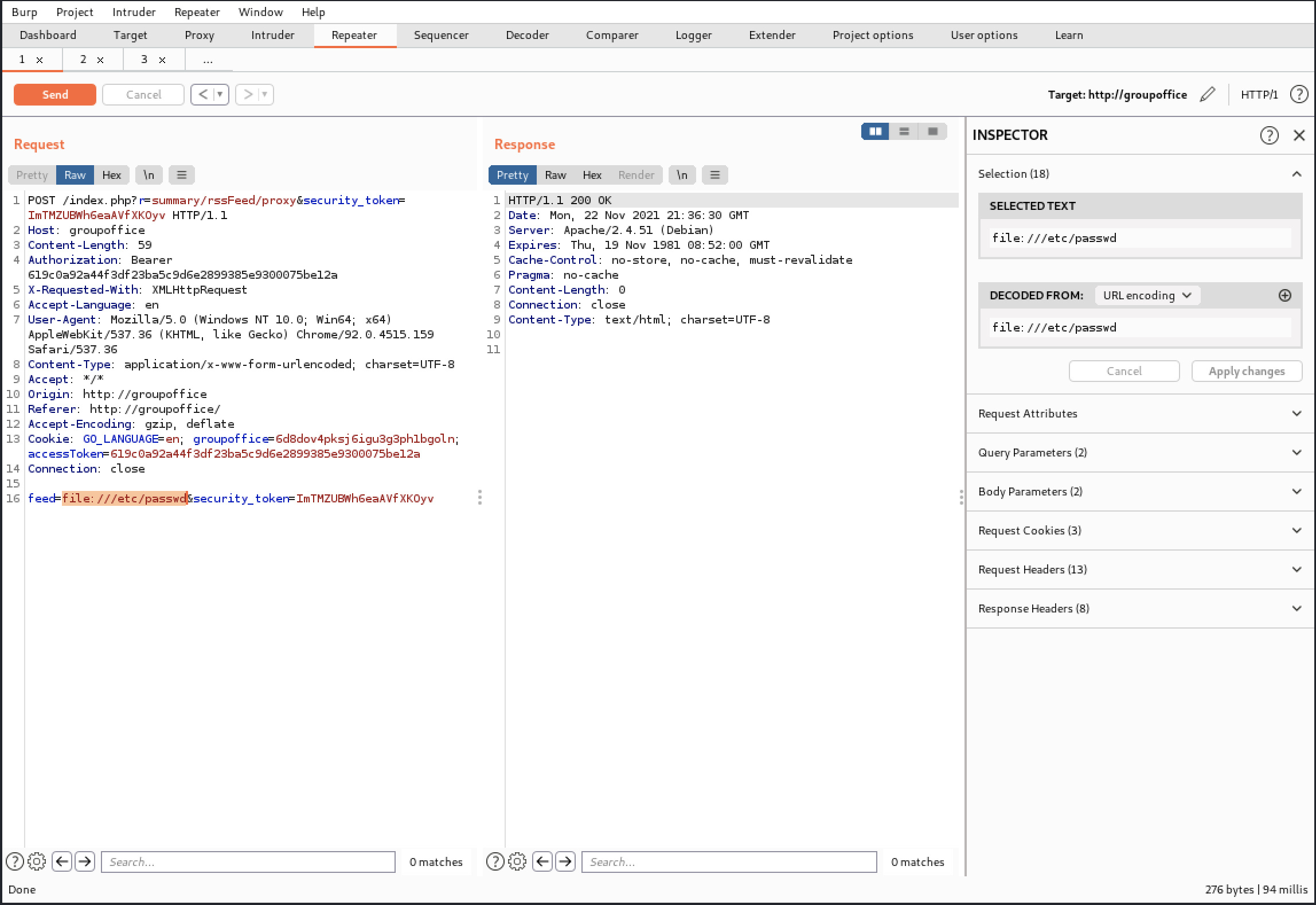
Task: Open back history dropdown arrow
Action: pos(220,95)
